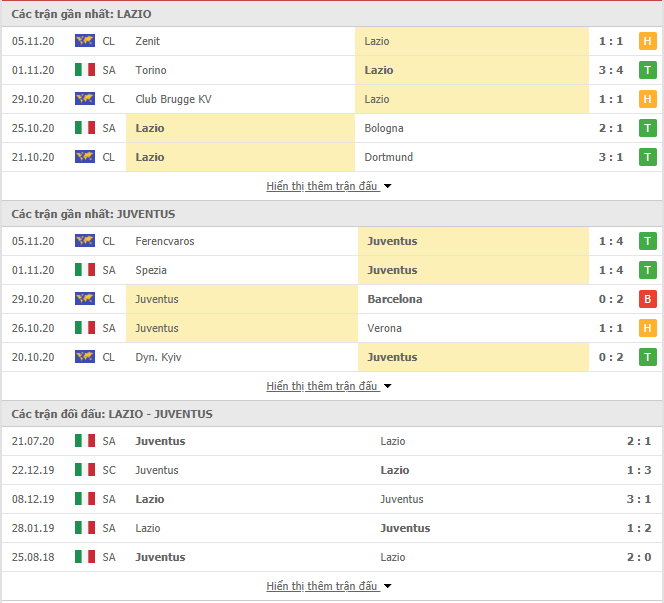Click green T badge for Dyn. Kyiv match
The image size is (664, 603).
647,357
